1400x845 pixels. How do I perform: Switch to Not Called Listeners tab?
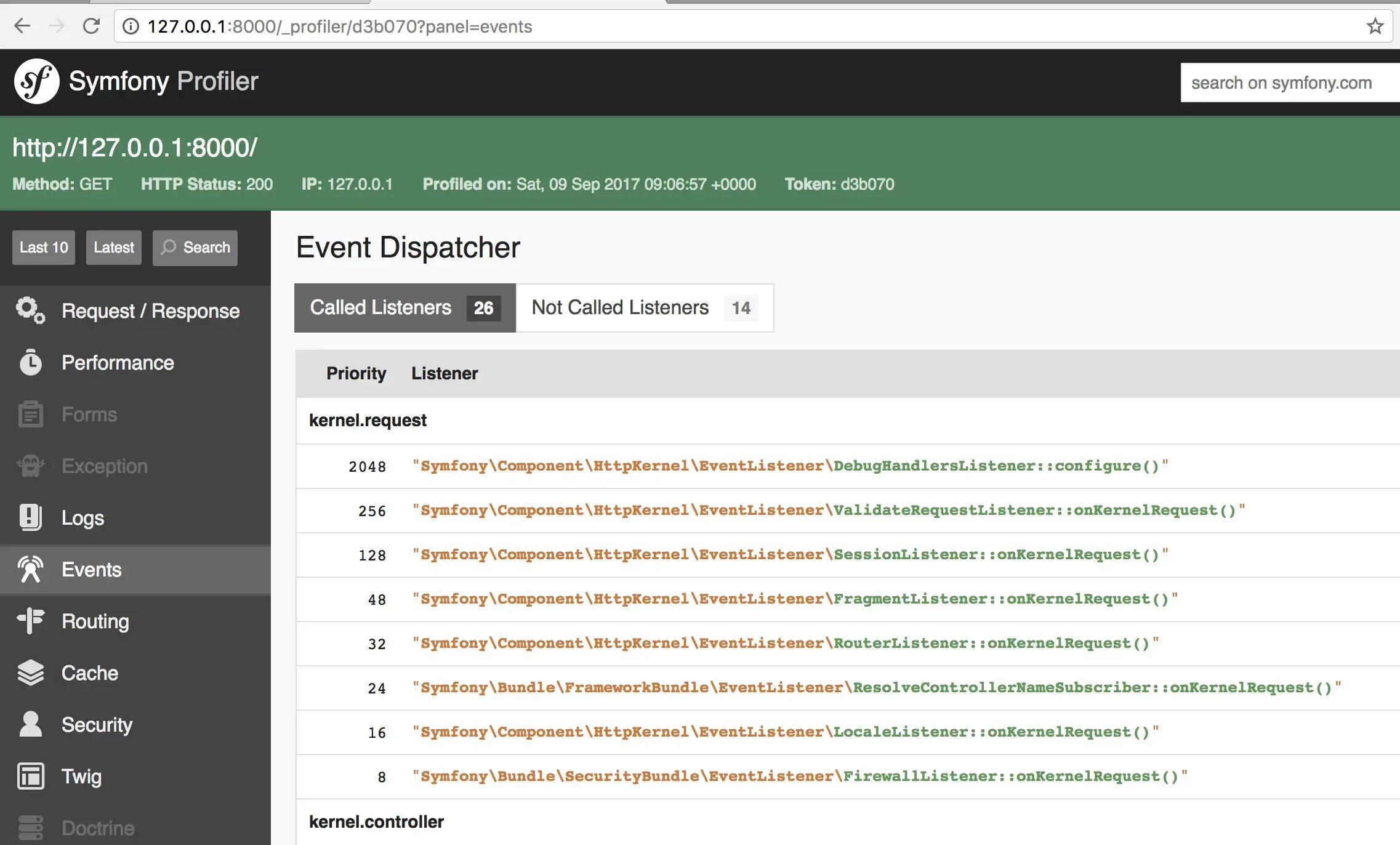[x=645, y=308]
